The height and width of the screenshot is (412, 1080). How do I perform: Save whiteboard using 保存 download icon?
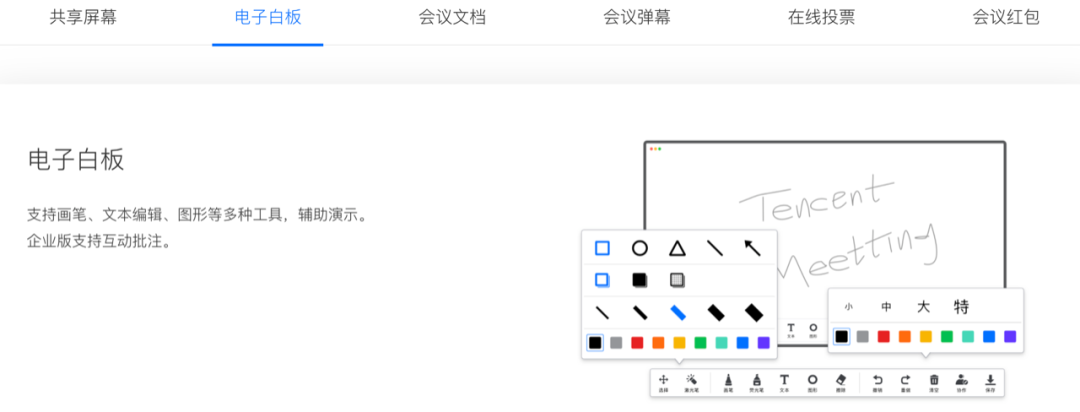(x=990, y=382)
